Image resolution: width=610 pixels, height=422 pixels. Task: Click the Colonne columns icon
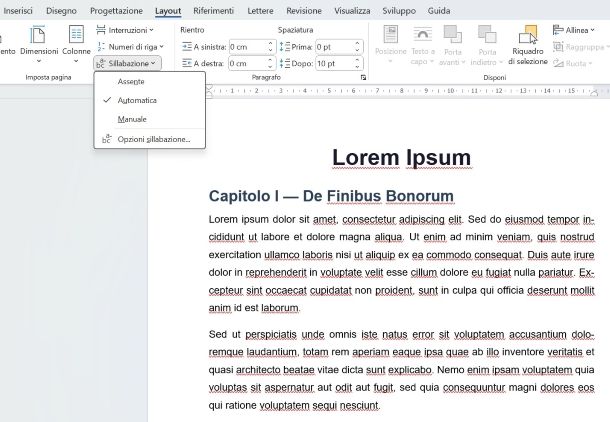pos(76,34)
